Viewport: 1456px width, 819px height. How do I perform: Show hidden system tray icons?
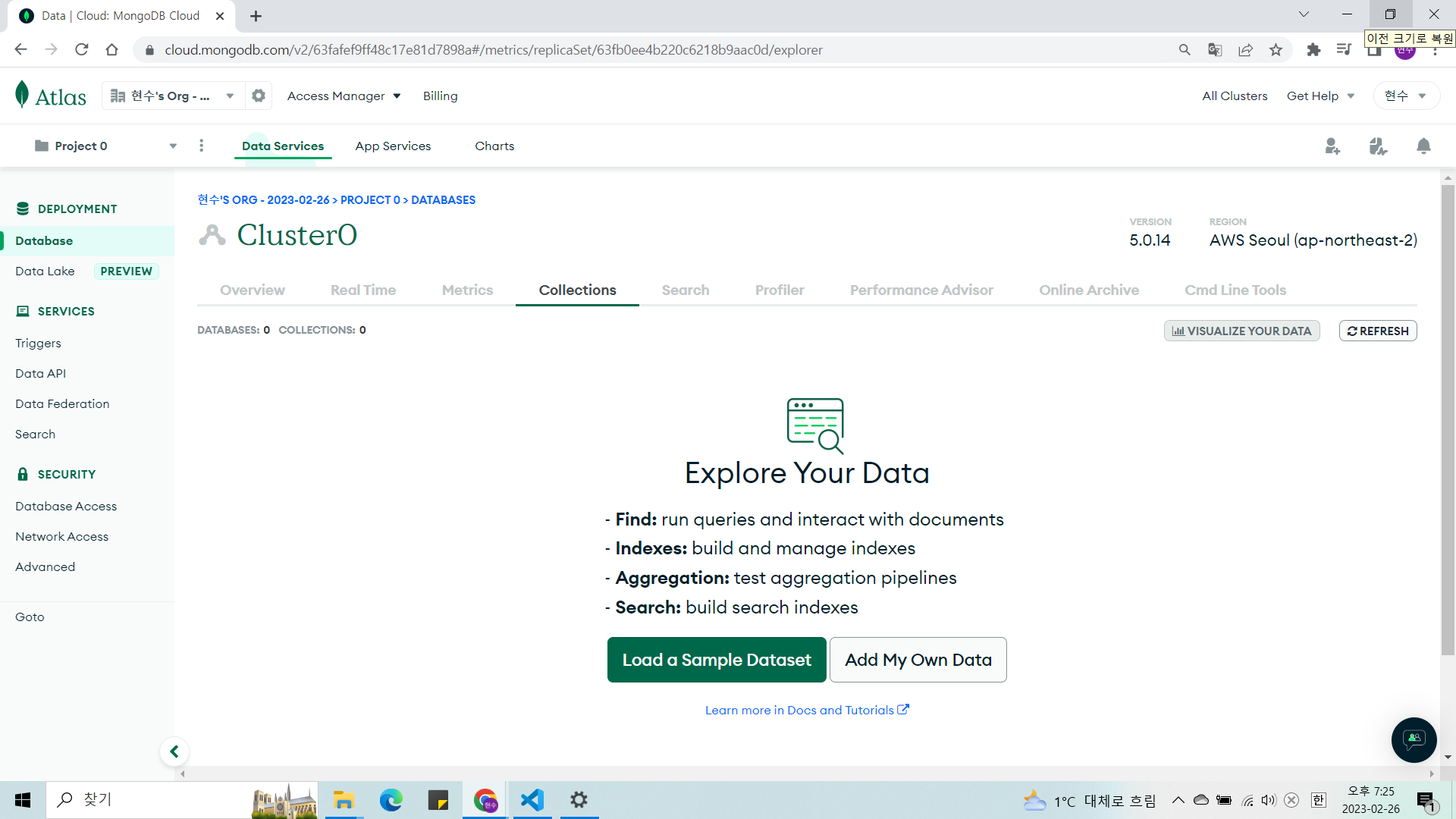coord(1178,800)
